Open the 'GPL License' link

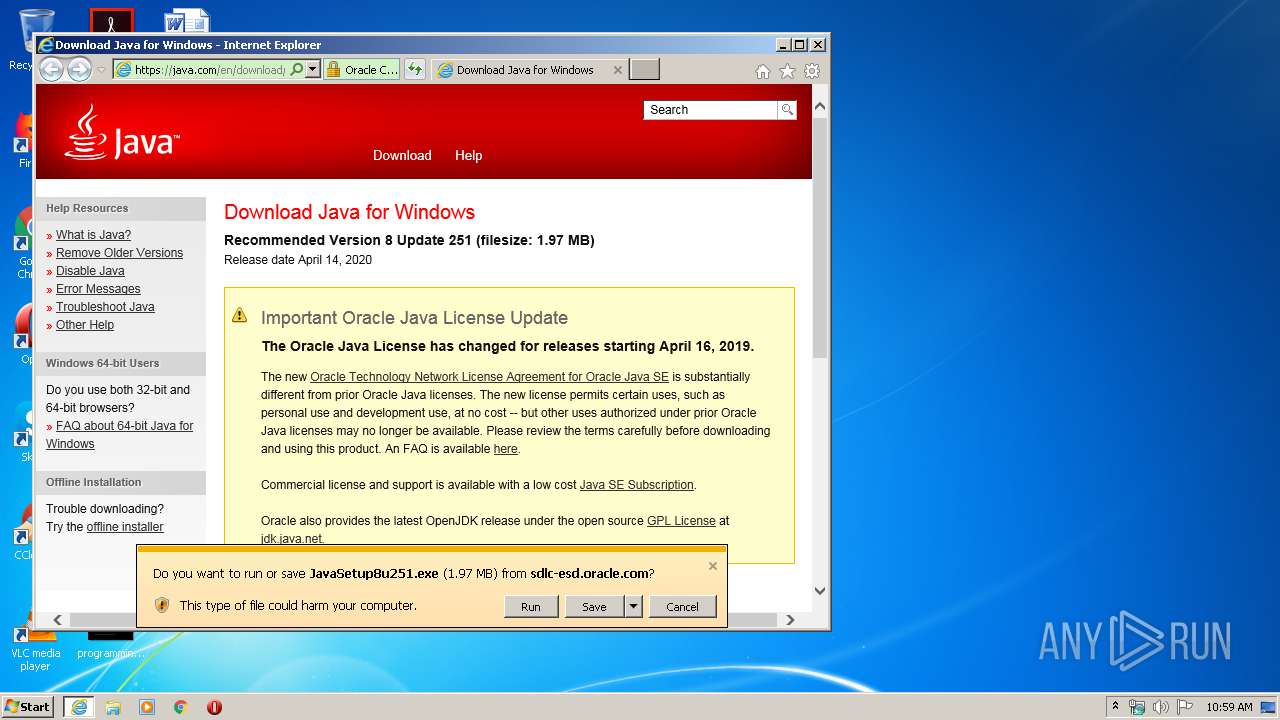(681, 521)
